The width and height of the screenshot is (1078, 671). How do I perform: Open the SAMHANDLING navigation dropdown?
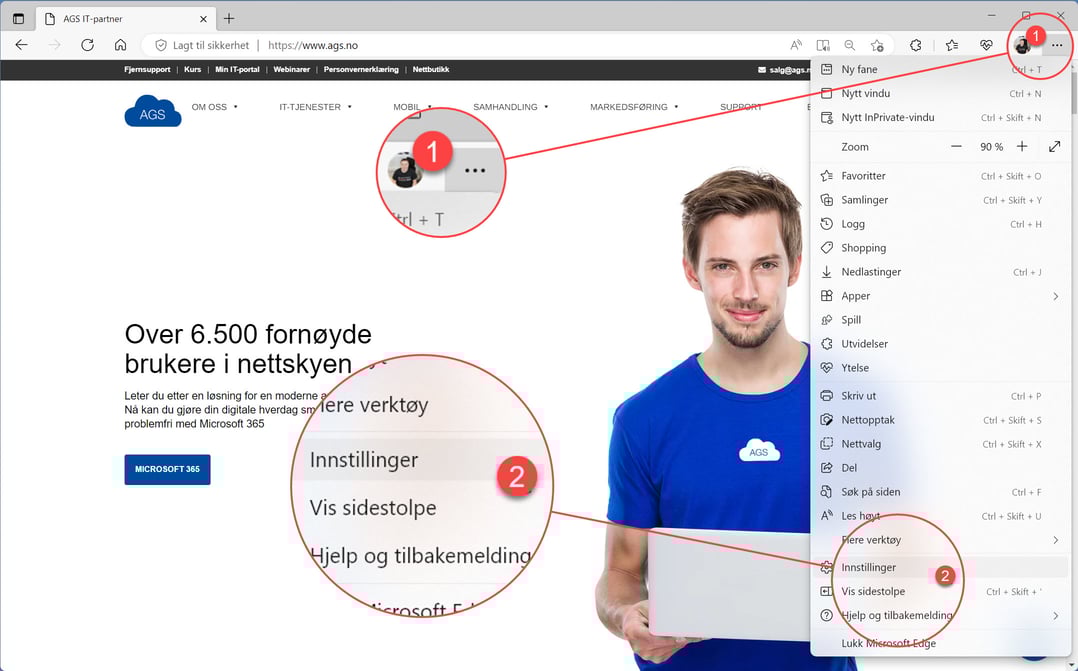coord(505,106)
